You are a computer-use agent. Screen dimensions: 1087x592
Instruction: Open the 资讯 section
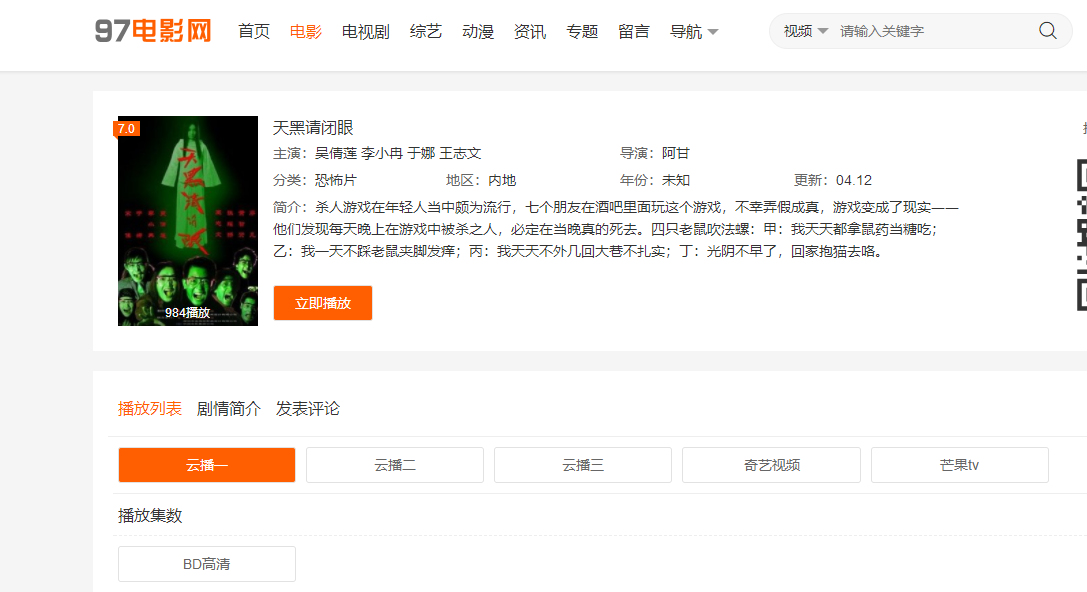click(530, 31)
